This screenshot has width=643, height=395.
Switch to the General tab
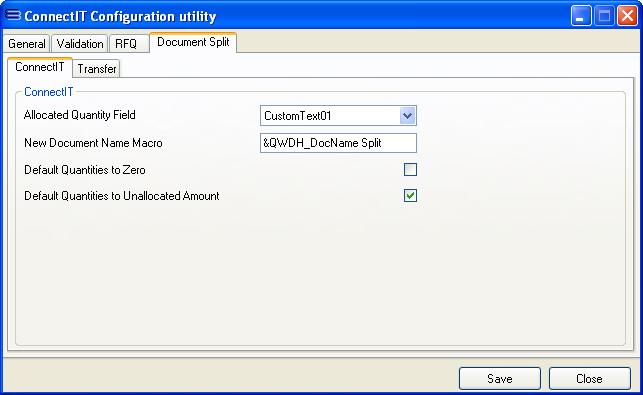point(27,43)
